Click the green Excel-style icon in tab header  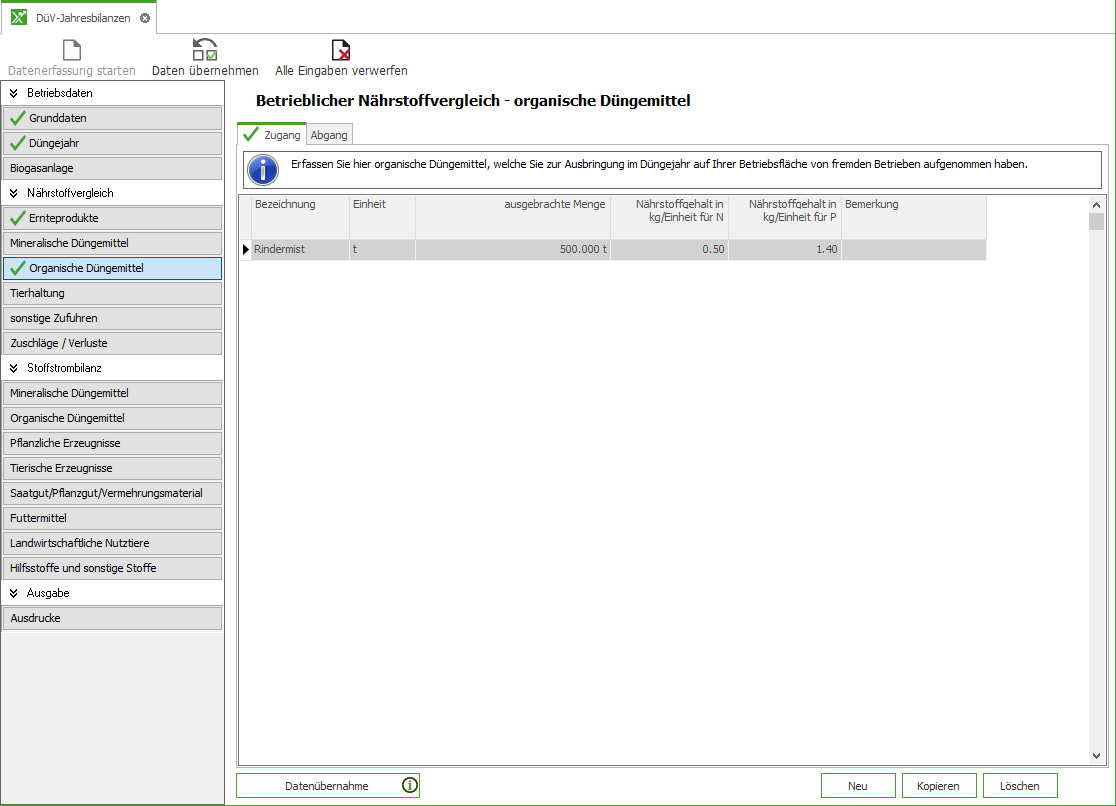click(x=19, y=18)
